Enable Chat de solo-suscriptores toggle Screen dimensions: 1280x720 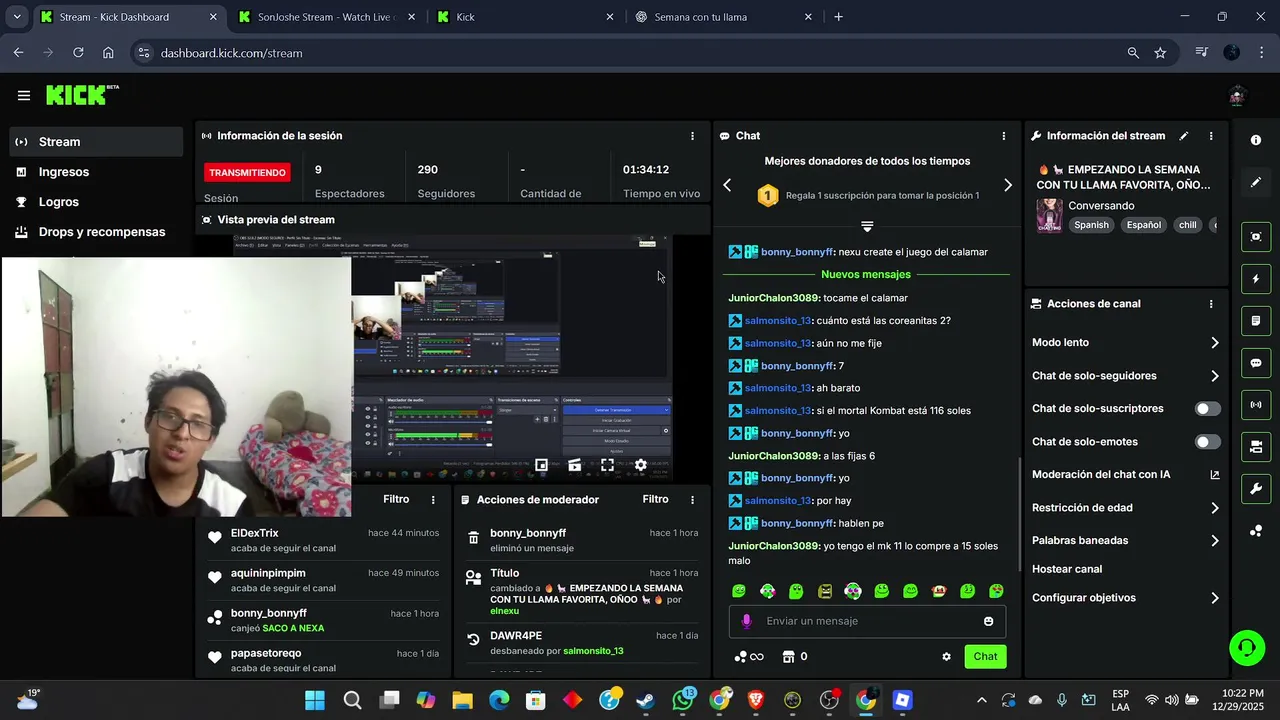(1208, 409)
